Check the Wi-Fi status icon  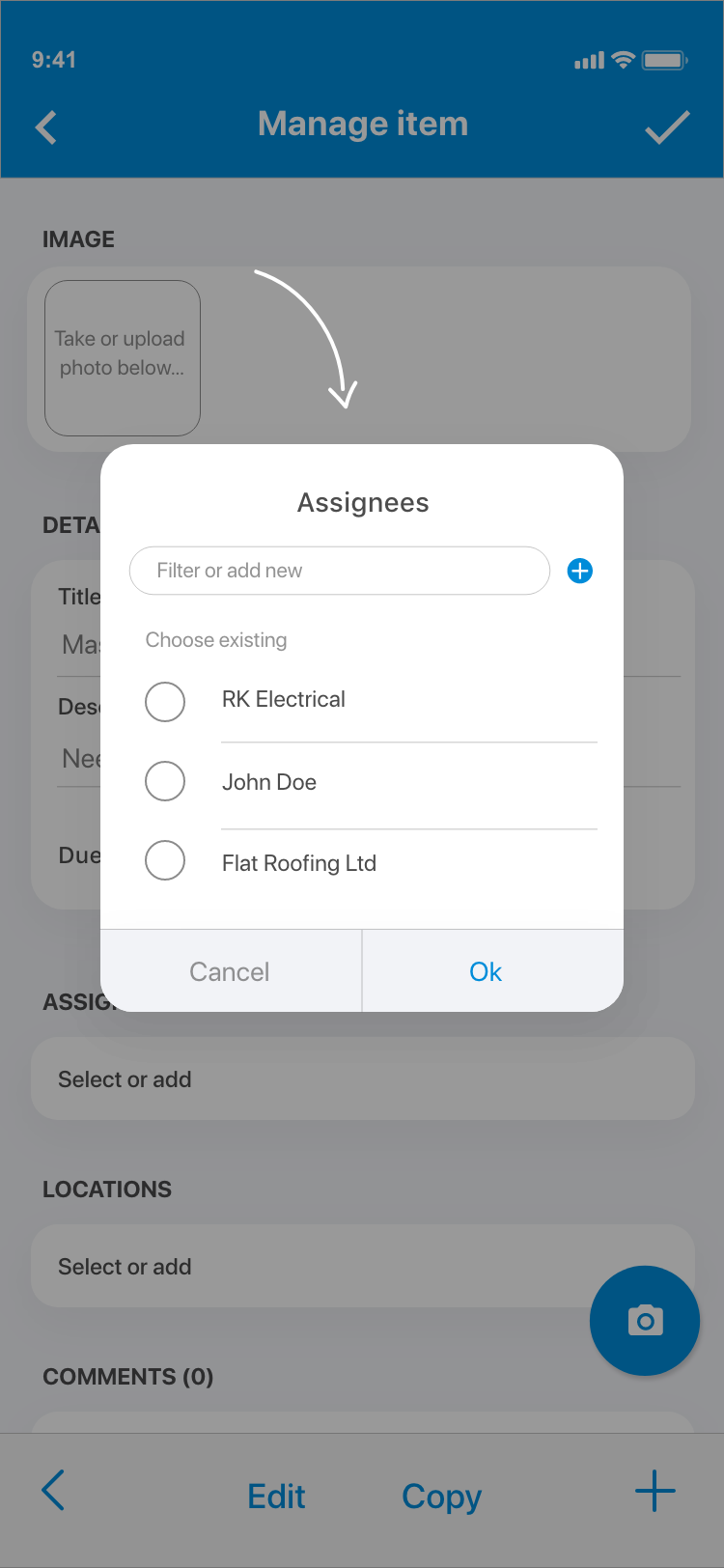[x=624, y=60]
